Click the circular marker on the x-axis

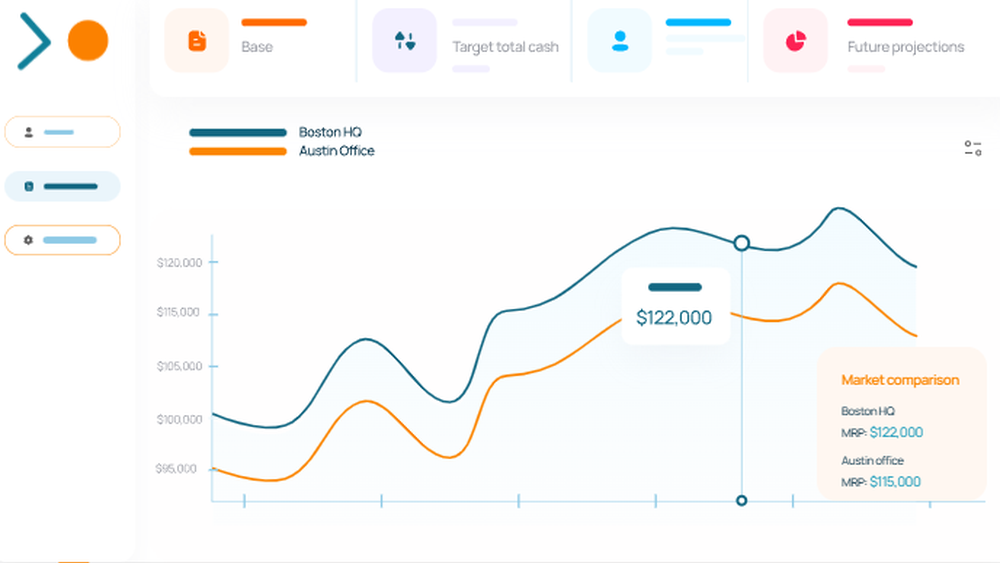coord(741,500)
